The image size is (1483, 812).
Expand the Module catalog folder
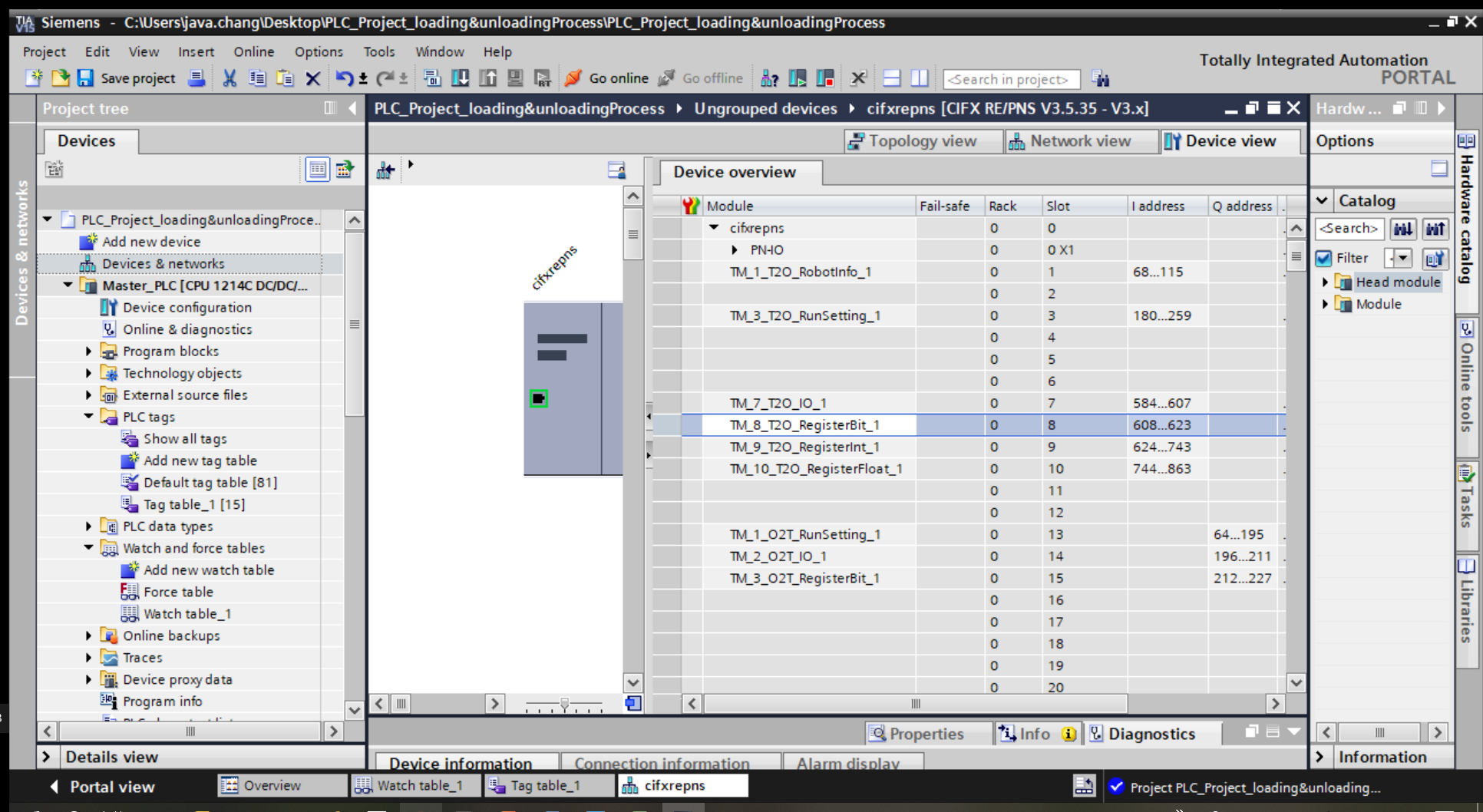[x=1325, y=304]
